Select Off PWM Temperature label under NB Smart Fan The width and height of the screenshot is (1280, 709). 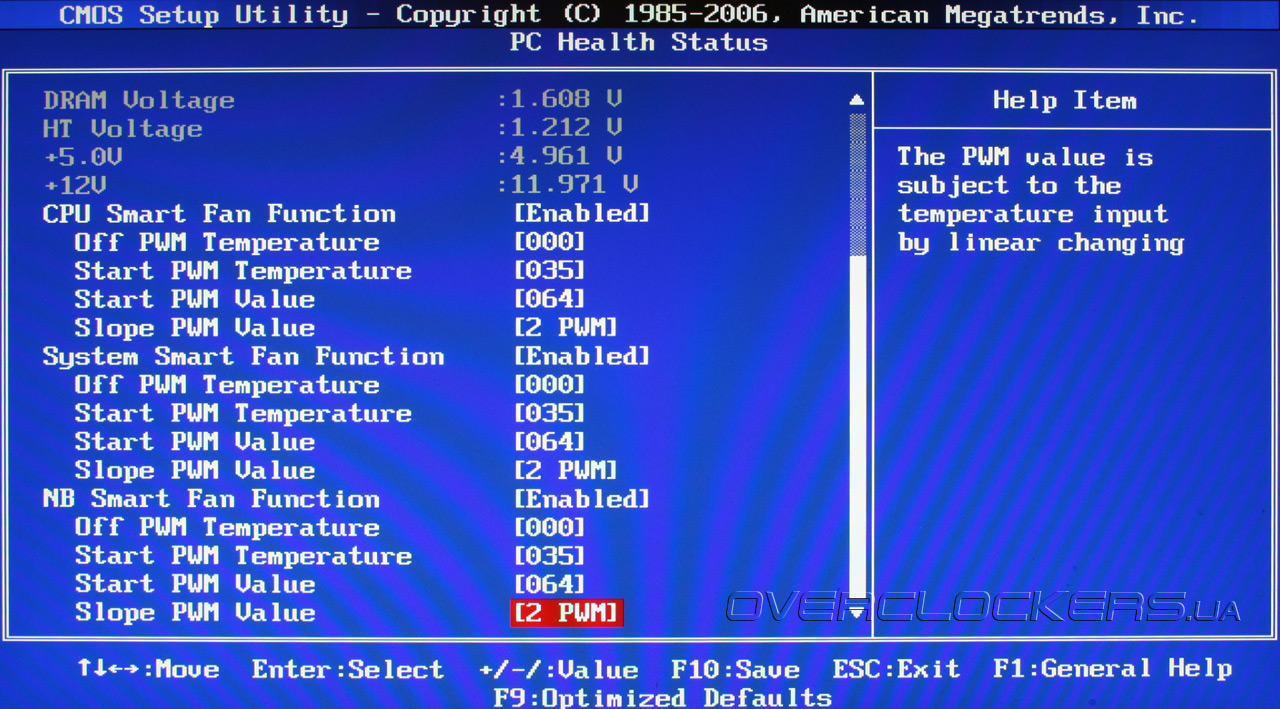tap(227, 527)
